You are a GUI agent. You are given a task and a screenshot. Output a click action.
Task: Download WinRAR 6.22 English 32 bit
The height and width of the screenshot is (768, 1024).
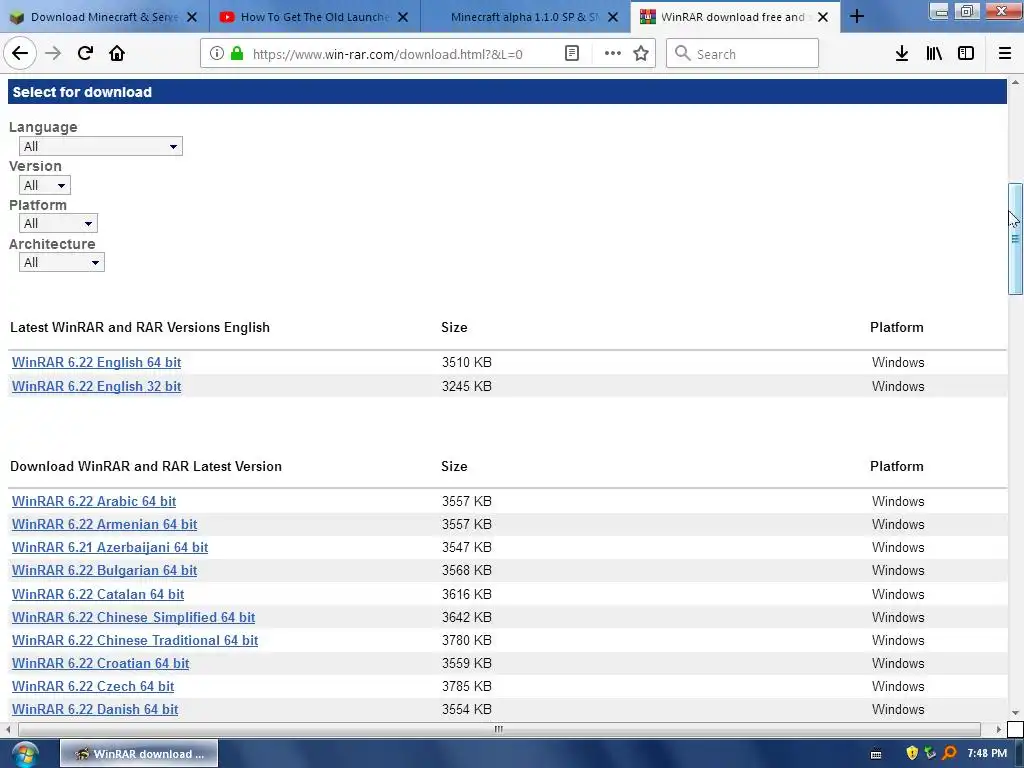pos(96,387)
